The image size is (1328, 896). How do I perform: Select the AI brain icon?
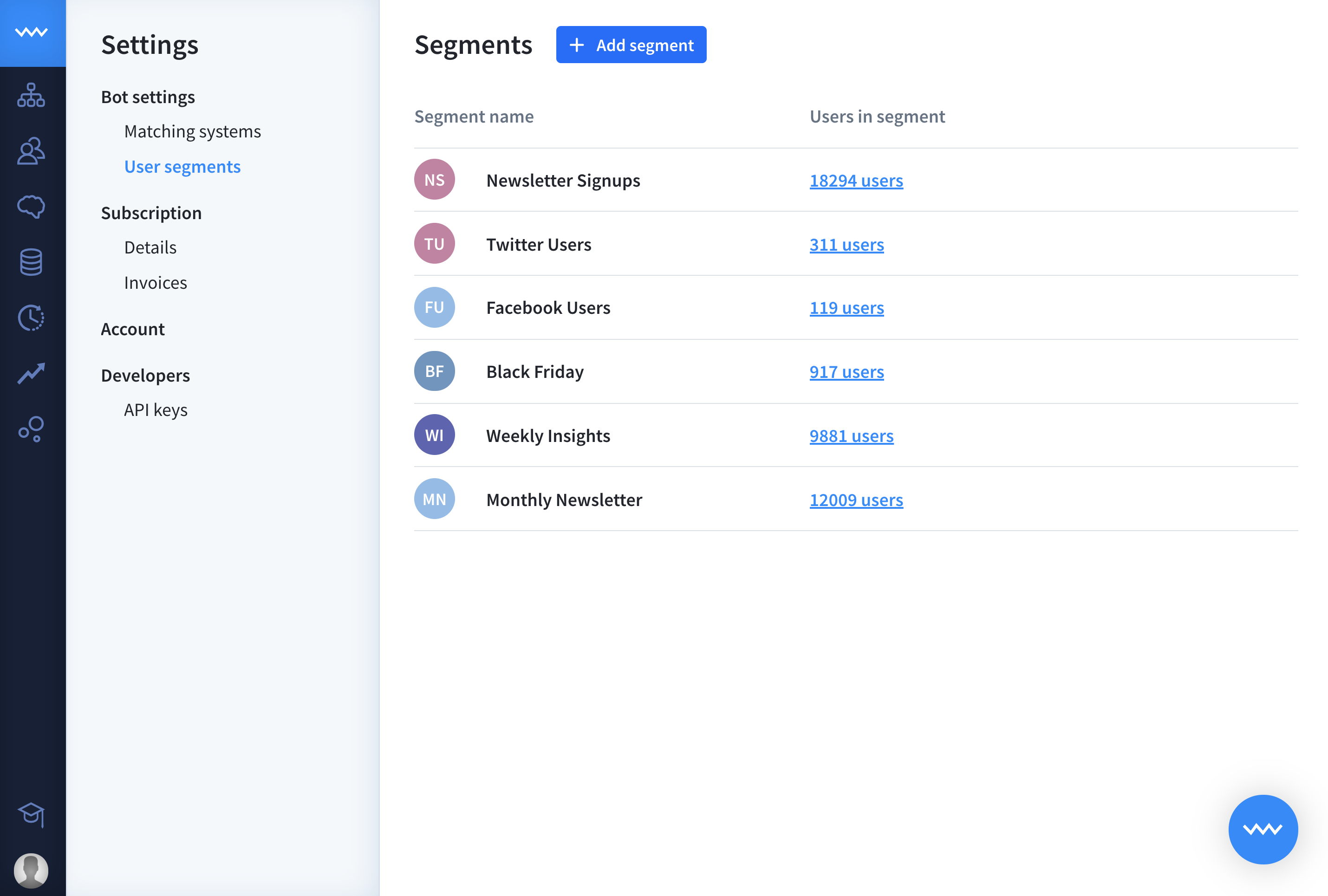tap(32, 207)
